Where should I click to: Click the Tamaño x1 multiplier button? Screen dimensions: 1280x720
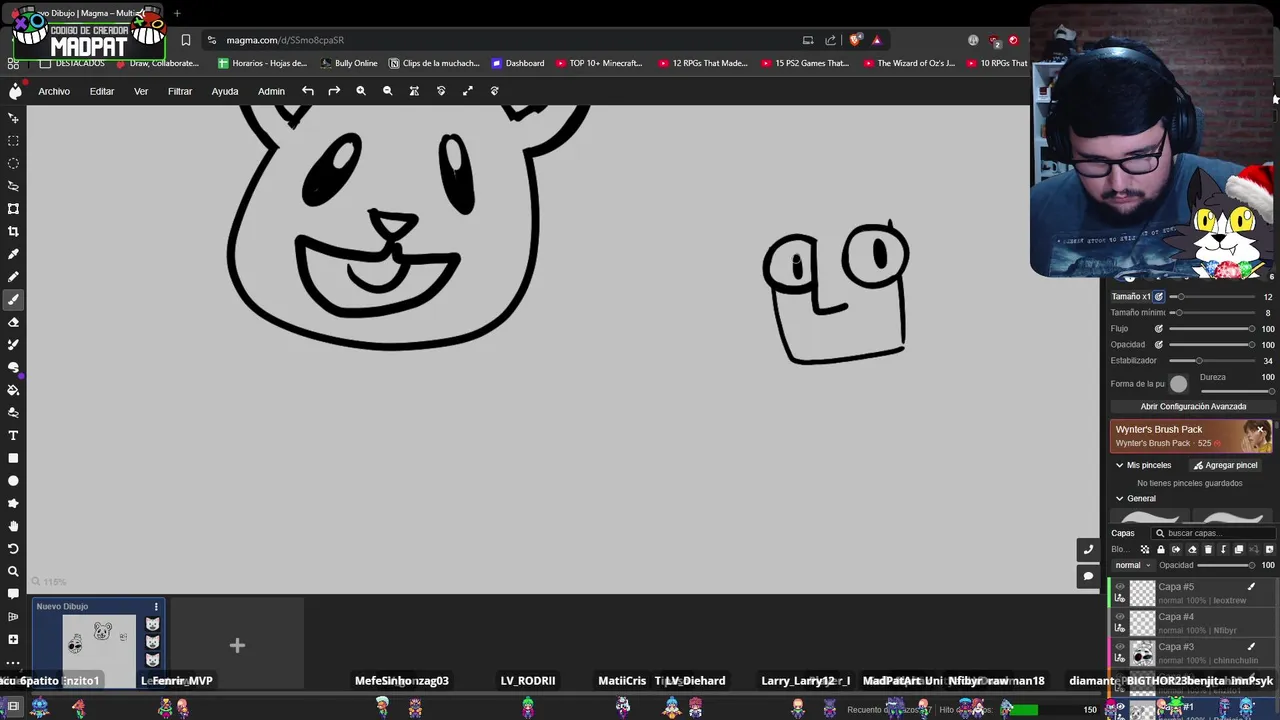coord(1131,296)
